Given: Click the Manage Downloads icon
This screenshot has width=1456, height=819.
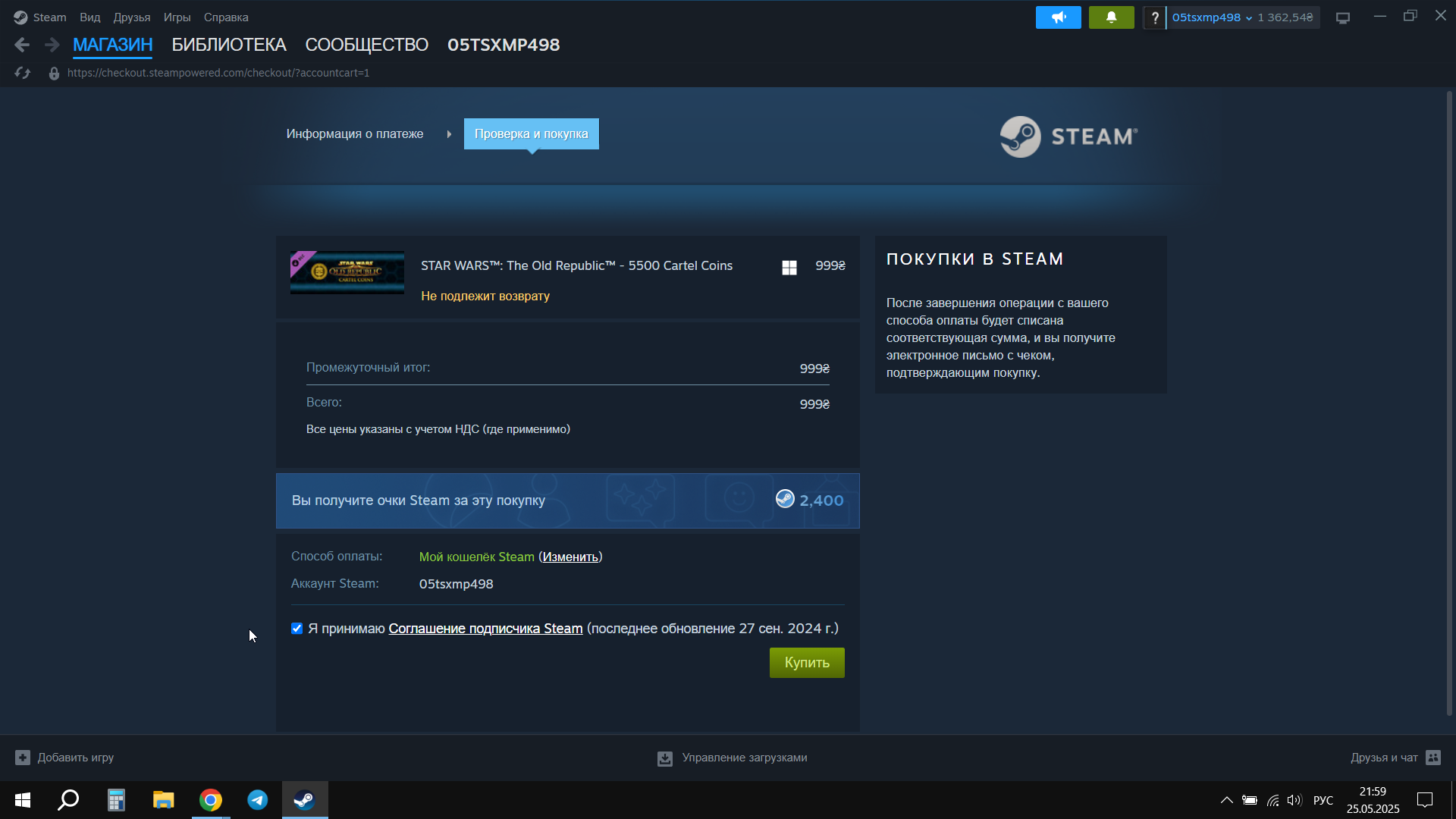Looking at the screenshot, I should 665,758.
